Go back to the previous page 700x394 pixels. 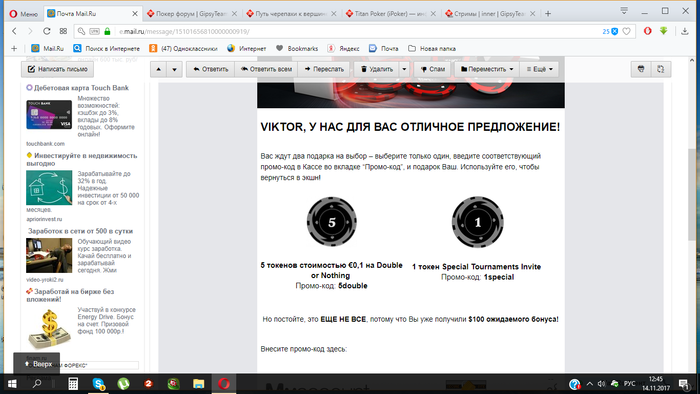tap(14, 31)
